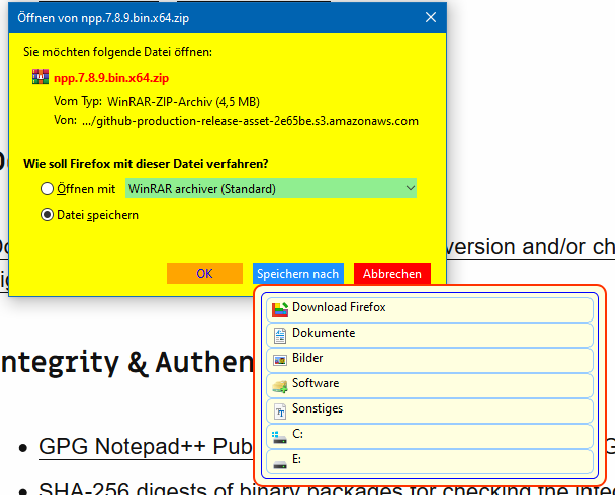This screenshot has height=495, width=615.
Task: Select the 'Datei speichern' radio button
Action: (x=47, y=215)
